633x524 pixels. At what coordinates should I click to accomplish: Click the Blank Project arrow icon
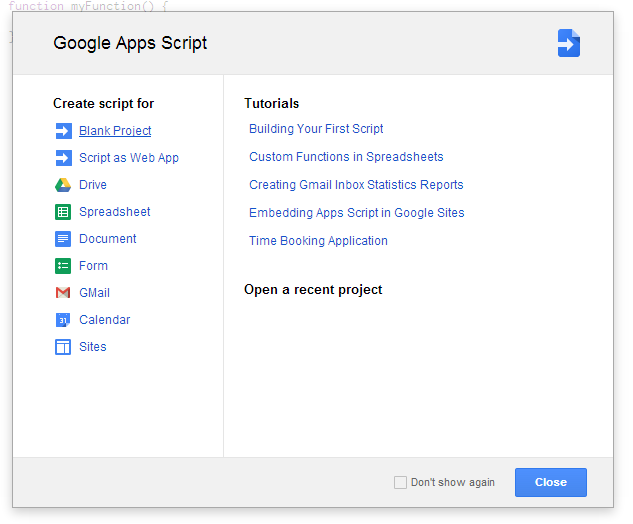pyautogui.click(x=63, y=131)
